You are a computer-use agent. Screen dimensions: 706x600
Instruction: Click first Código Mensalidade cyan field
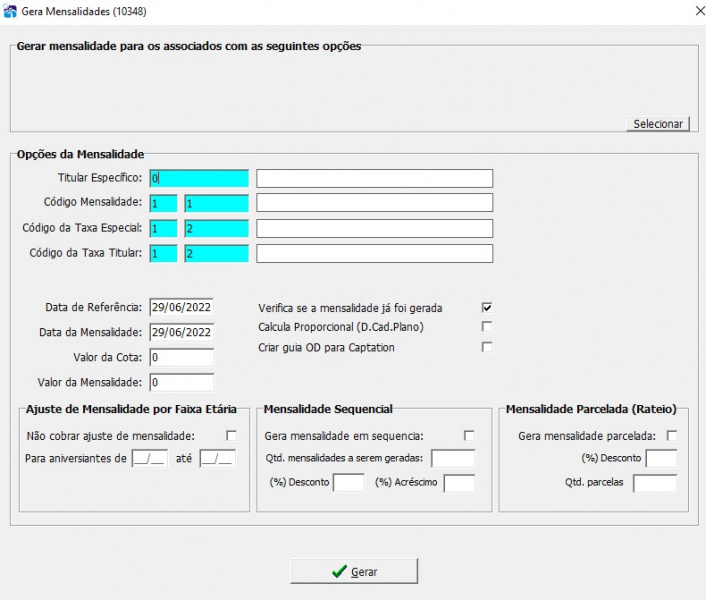pos(163,203)
